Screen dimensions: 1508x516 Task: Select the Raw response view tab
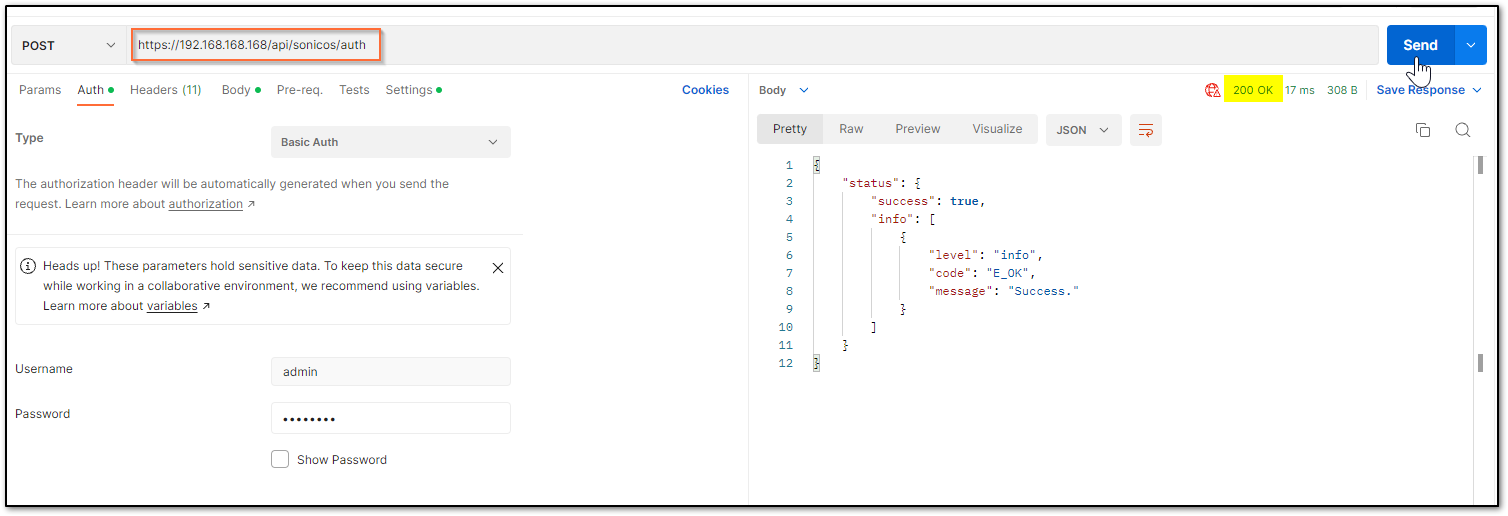[x=851, y=129]
